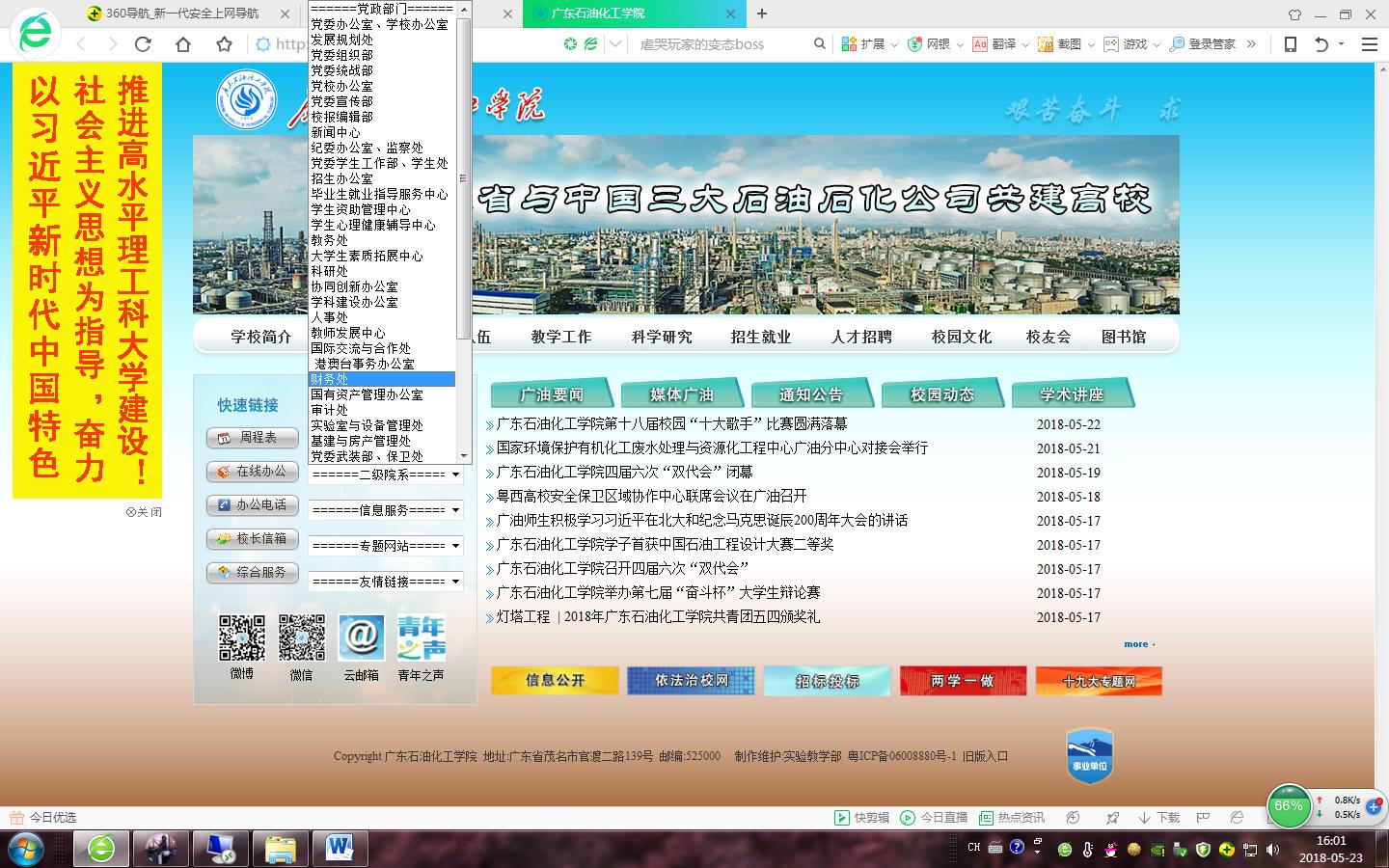Screen dimensions: 1389x868
Task: Switch to the 广油要闻 news tab
Action: (552, 394)
